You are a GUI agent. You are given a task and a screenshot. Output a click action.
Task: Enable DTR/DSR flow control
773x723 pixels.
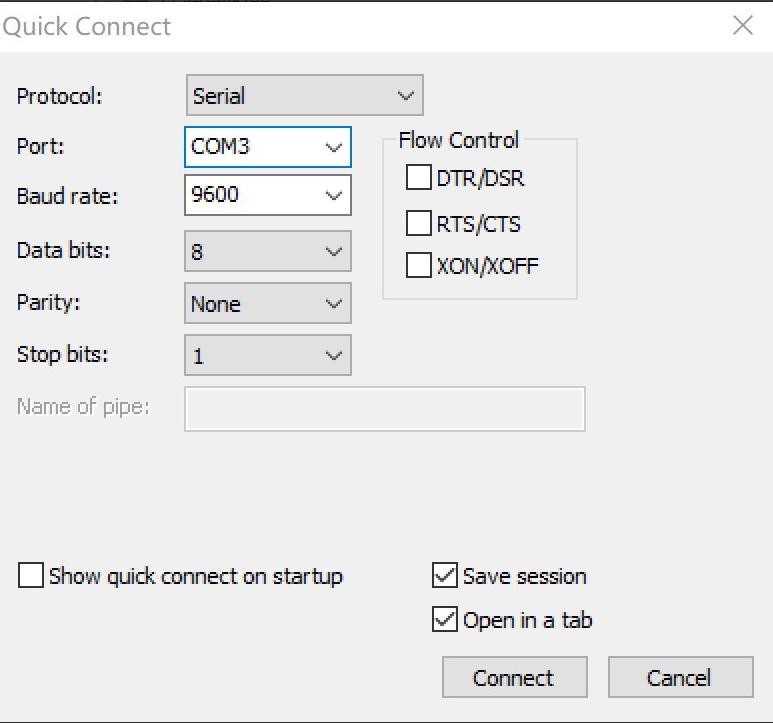(x=419, y=178)
